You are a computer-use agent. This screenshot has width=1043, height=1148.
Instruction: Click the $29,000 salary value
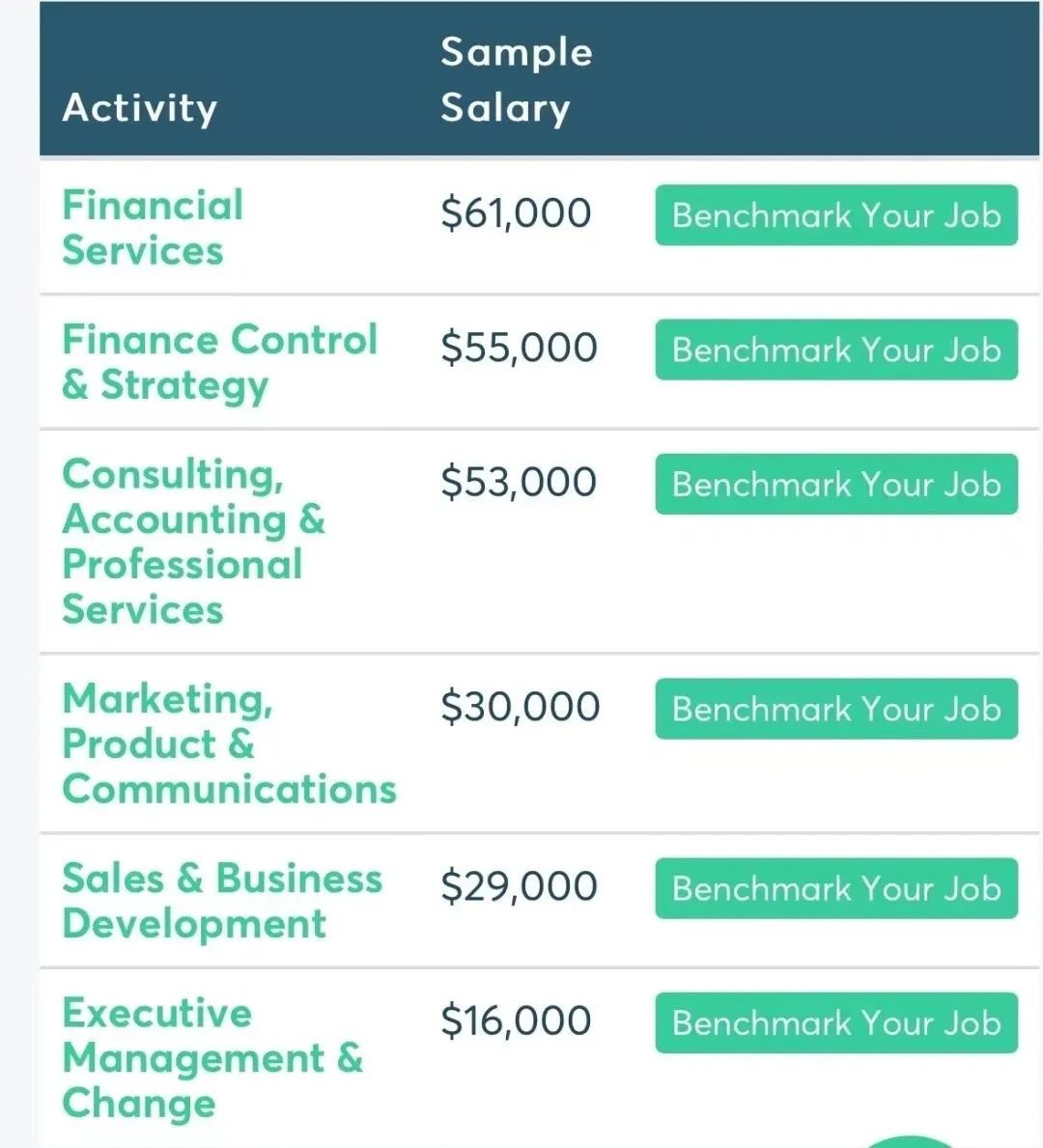click(519, 886)
